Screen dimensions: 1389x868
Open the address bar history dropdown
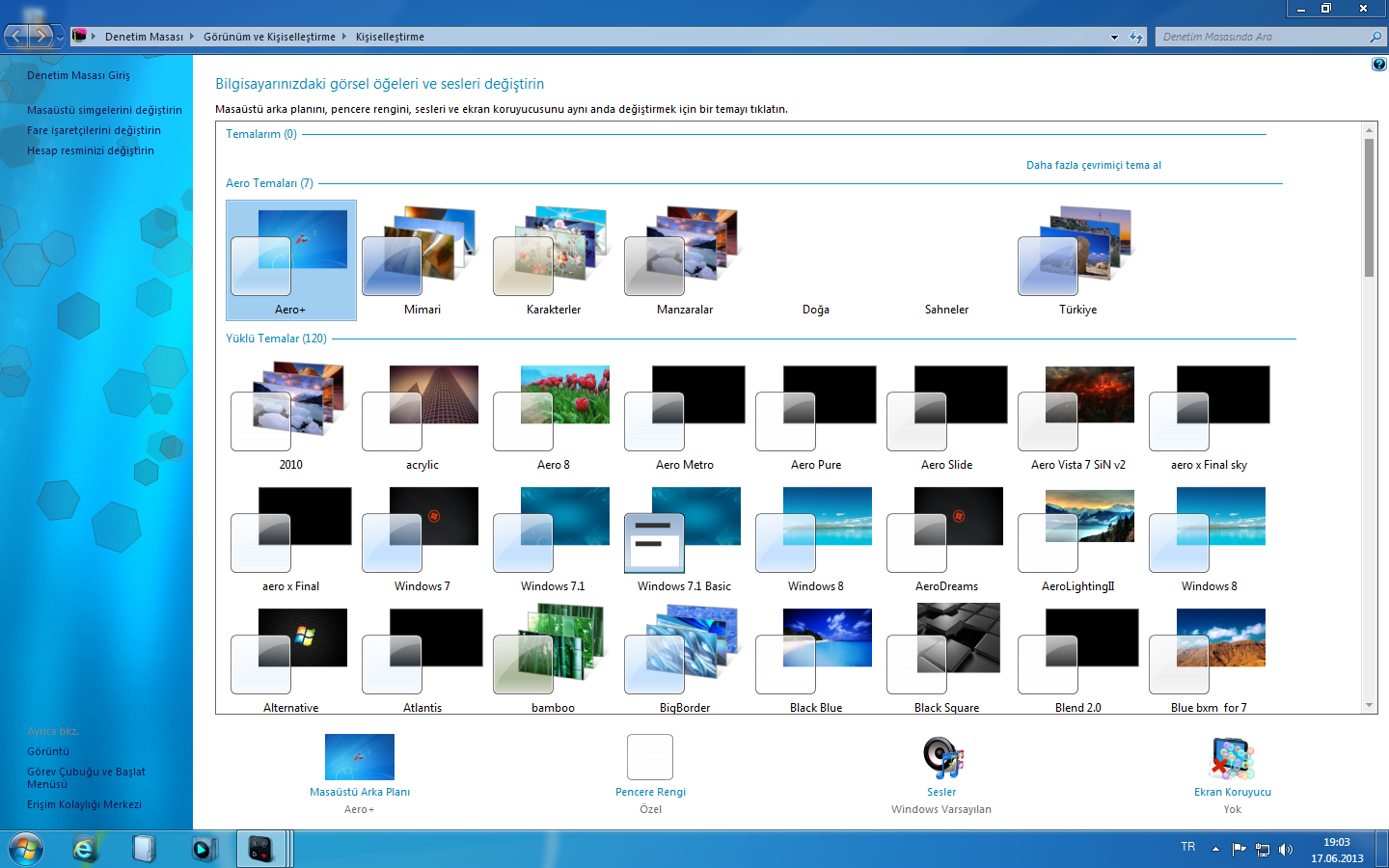tap(1114, 37)
